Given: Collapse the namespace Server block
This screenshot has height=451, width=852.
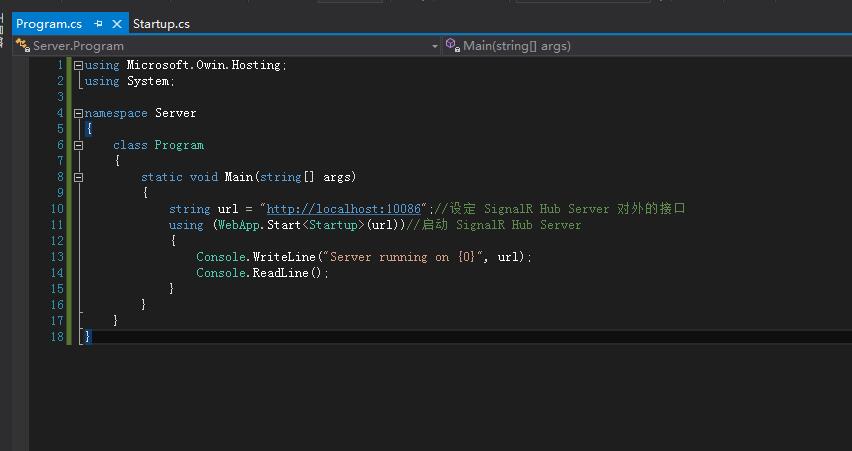Looking at the screenshot, I should (79, 113).
